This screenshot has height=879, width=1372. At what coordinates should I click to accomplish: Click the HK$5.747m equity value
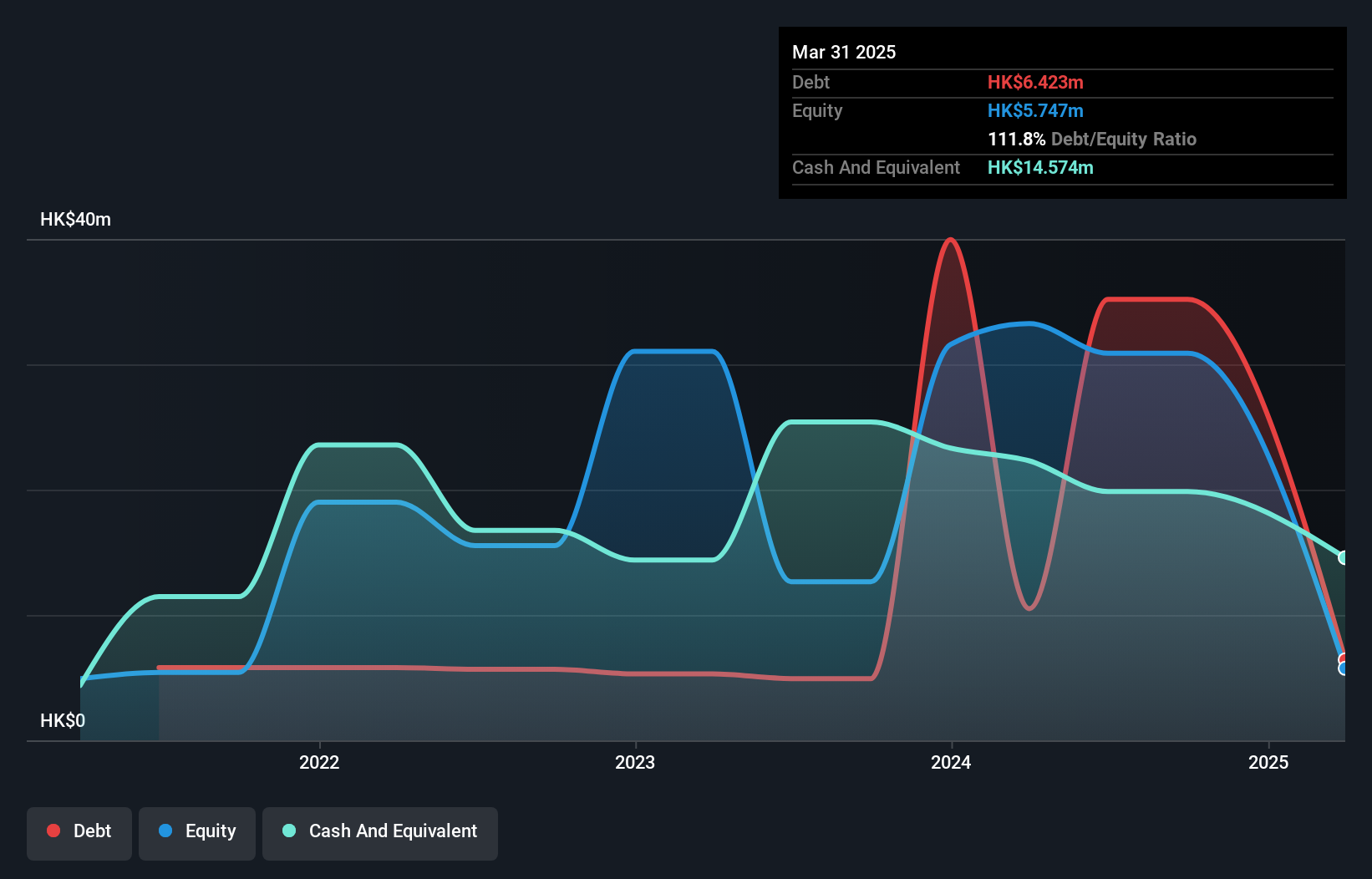click(x=1035, y=111)
